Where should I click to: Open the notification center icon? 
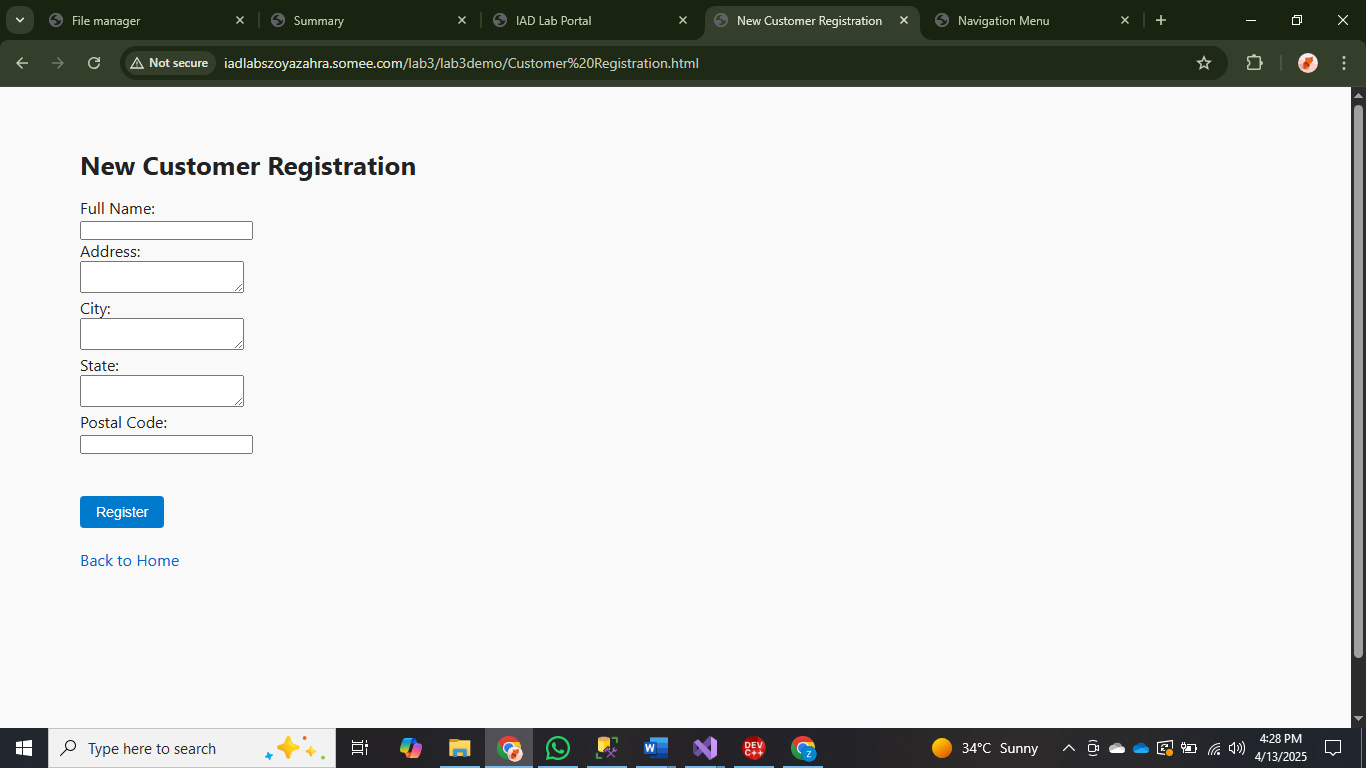pyautogui.click(x=1333, y=748)
